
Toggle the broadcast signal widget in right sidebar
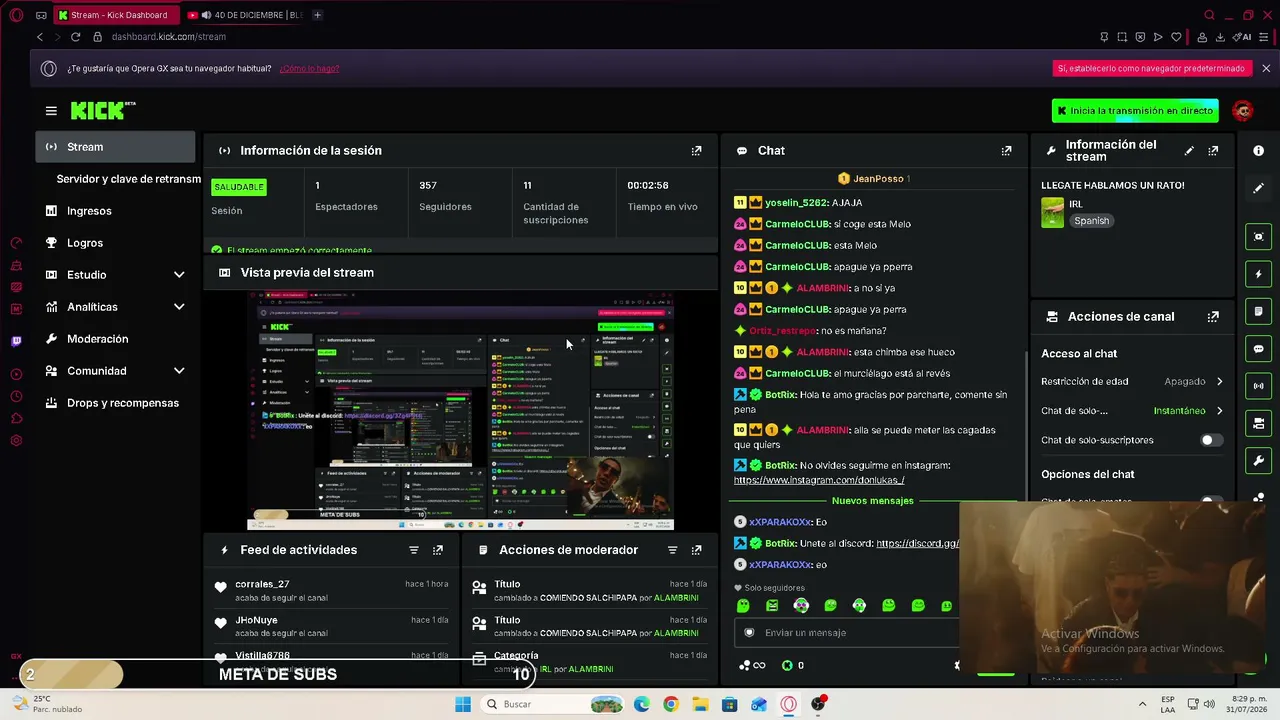click(1259, 386)
